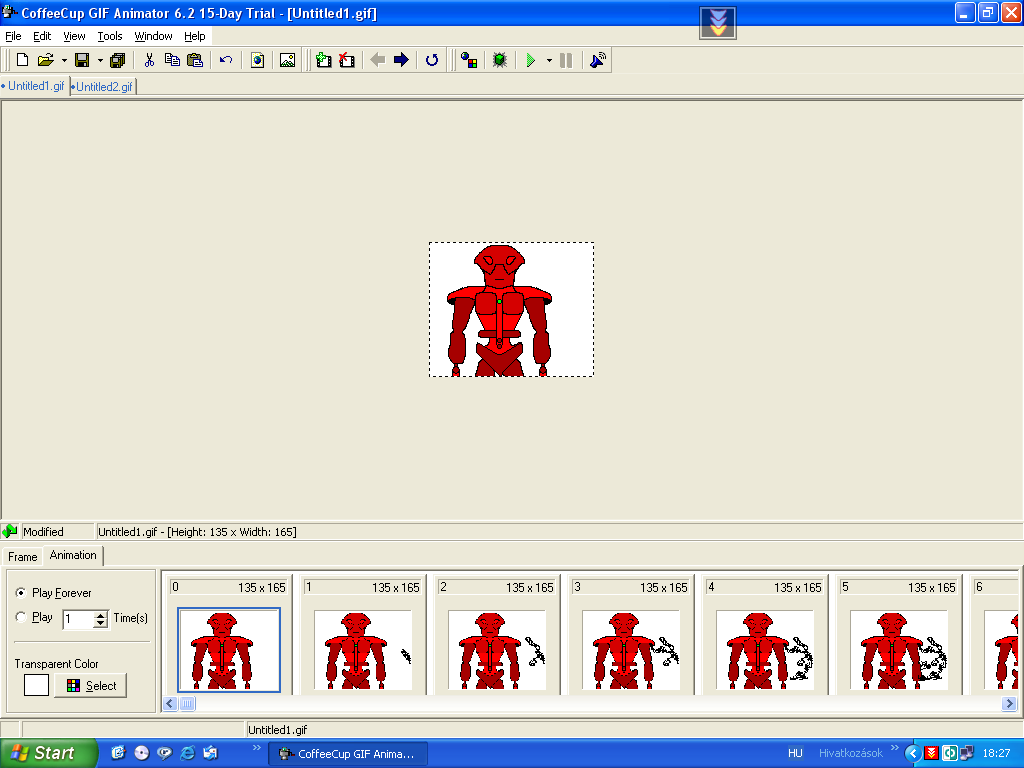Click the white Transparent Color swatch
Image resolution: width=1024 pixels, height=768 pixels.
pos(37,685)
